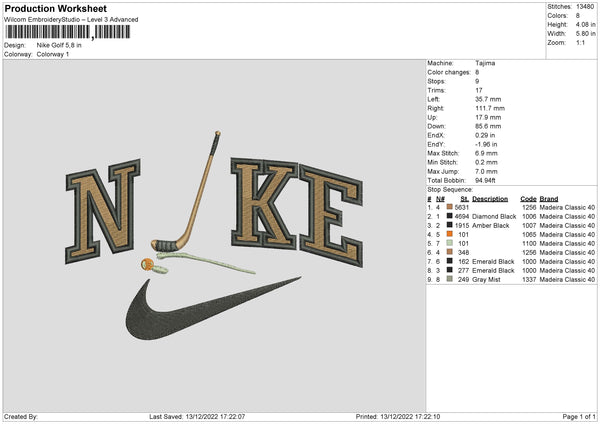This screenshot has height=424, width=600.
Task: Click the Brand column header
Action: [x=548, y=199]
